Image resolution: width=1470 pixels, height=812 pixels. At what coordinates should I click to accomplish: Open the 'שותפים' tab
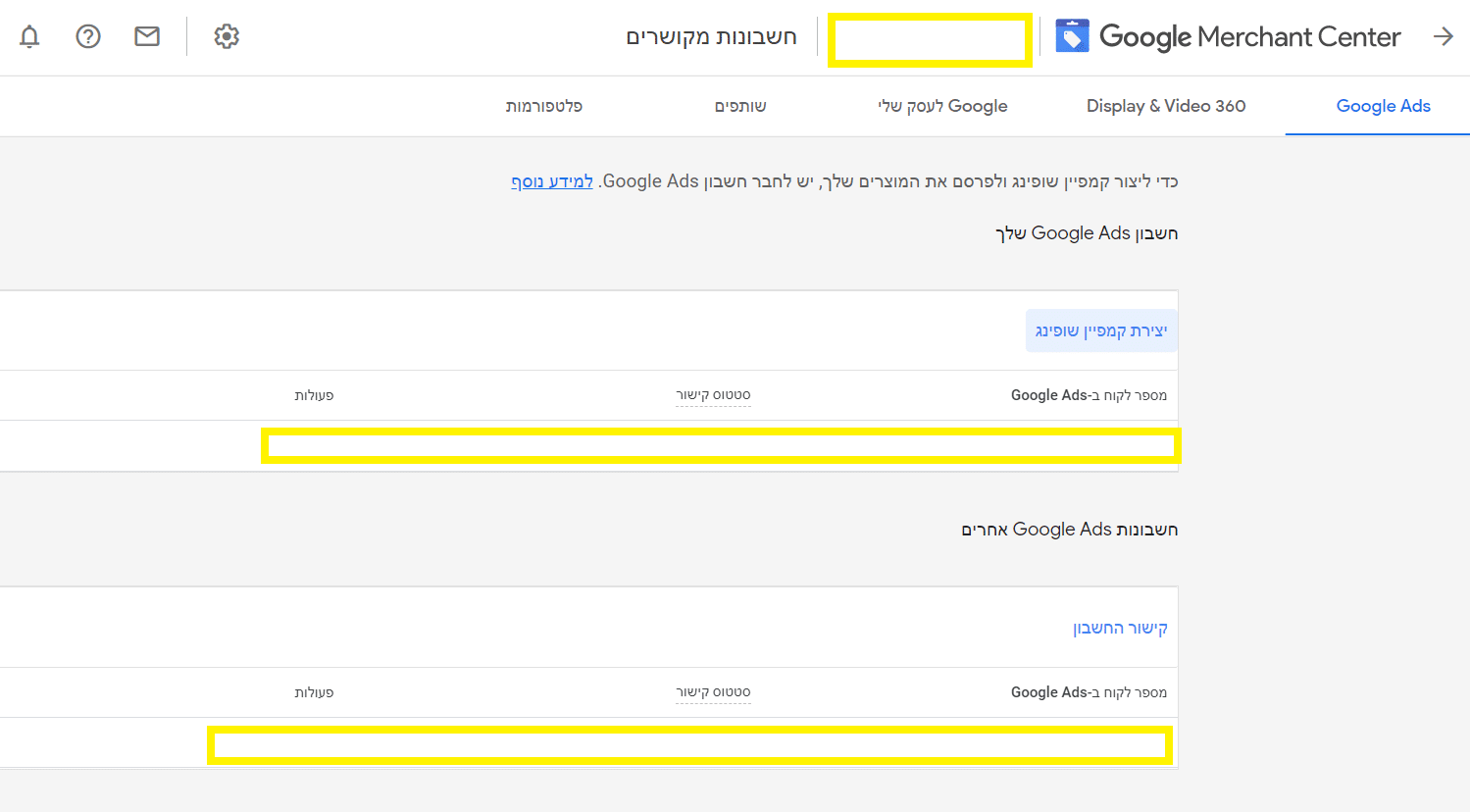point(740,106)
